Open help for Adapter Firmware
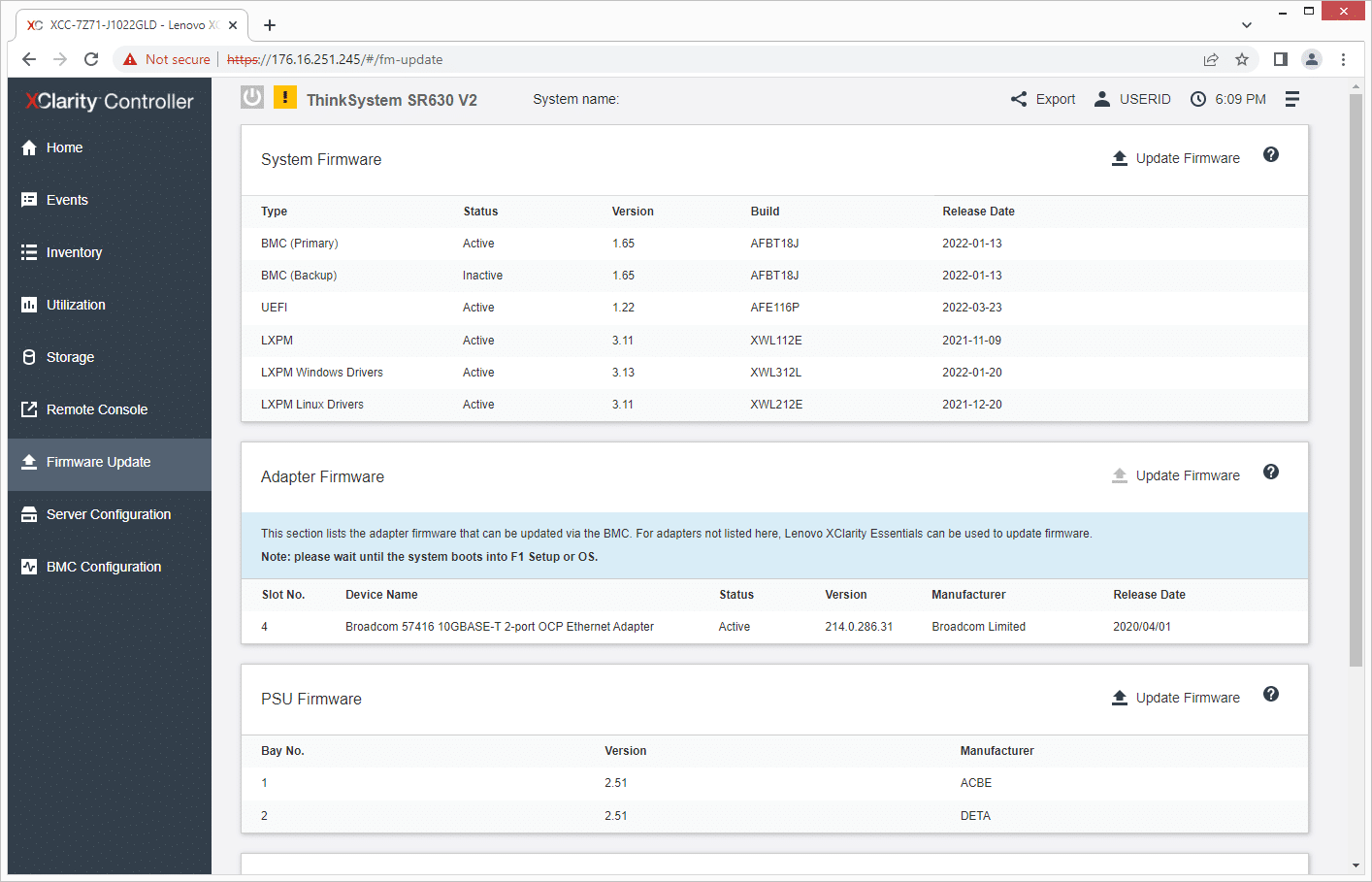The image size is (1372, 882). [1271, 473]
